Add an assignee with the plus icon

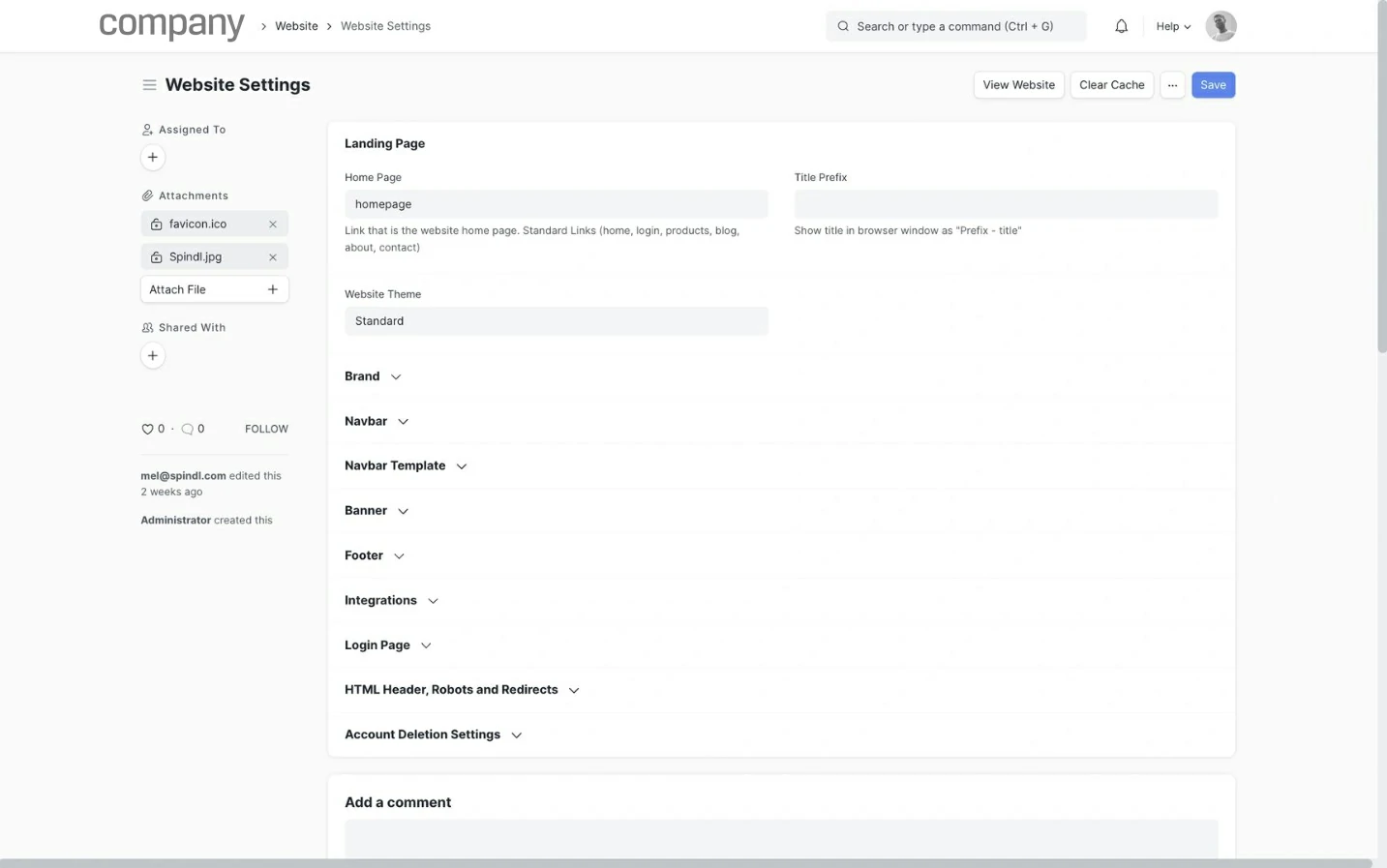[152, 158]
